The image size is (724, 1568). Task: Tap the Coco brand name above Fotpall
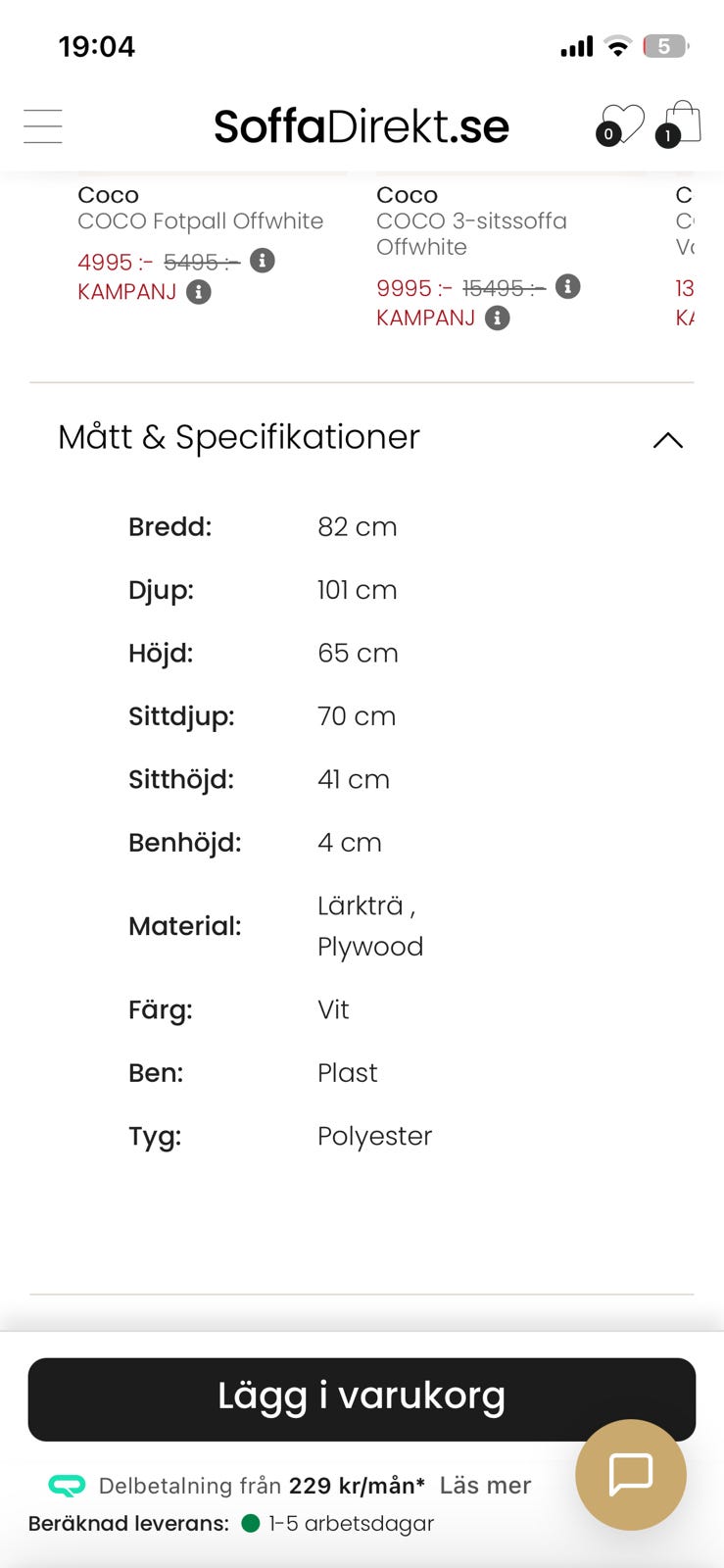109,195
